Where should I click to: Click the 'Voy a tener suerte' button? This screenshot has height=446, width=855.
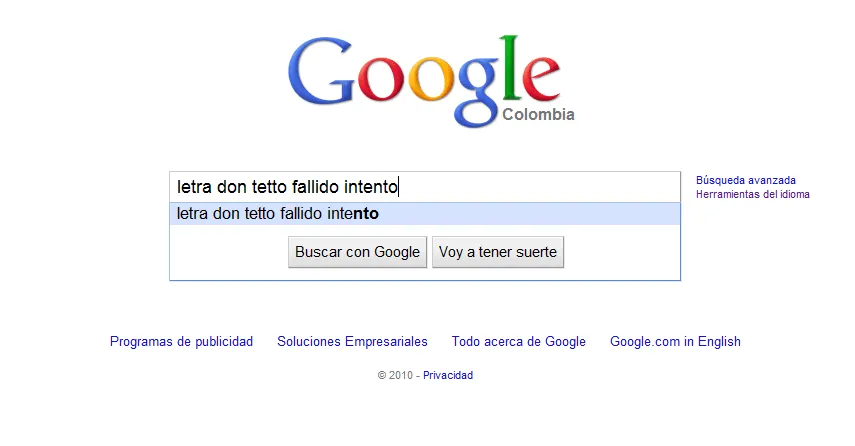tap(498, 252)
